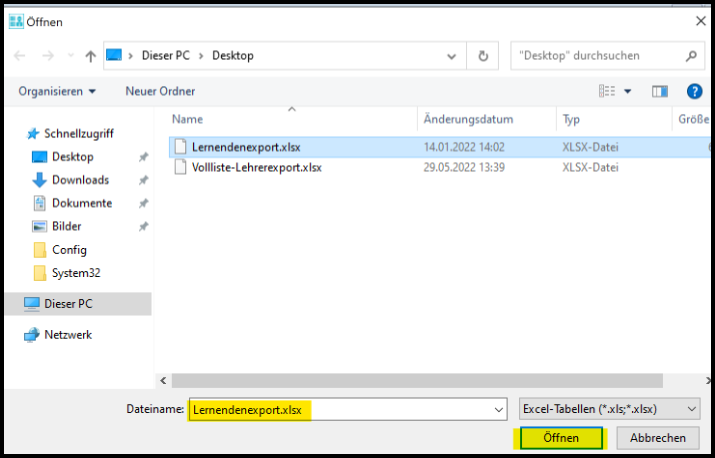Image resolution: width=715 pixels, height=458 pixels.
Task: Select Vollliste-Lehrerexport.xlsx file
Action: coord(256,167)
